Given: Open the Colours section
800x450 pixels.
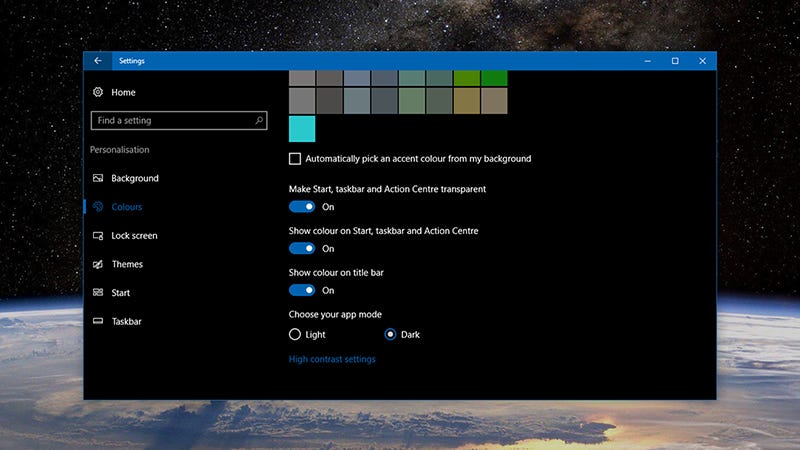Looking at the screenshot, I should coord(127,207).
